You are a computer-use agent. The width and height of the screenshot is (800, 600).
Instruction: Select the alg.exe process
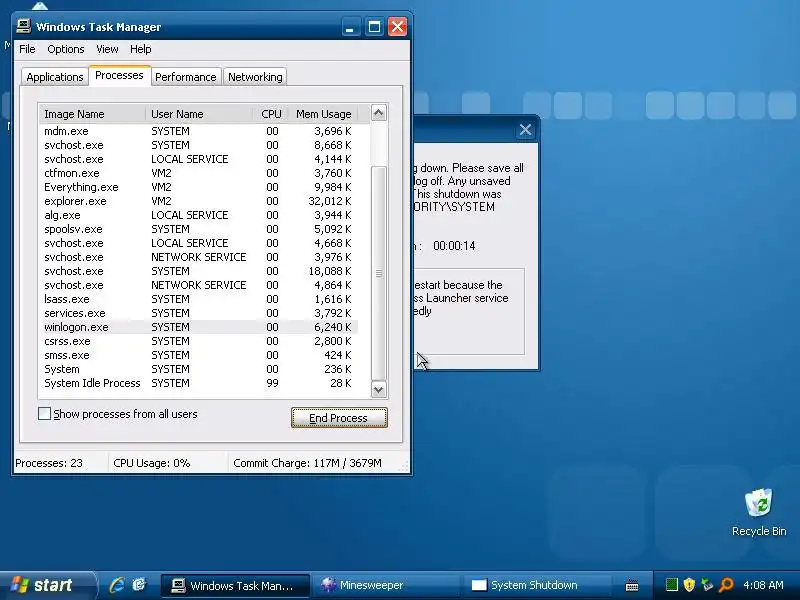pyautogui.click(x=198, y=215)
